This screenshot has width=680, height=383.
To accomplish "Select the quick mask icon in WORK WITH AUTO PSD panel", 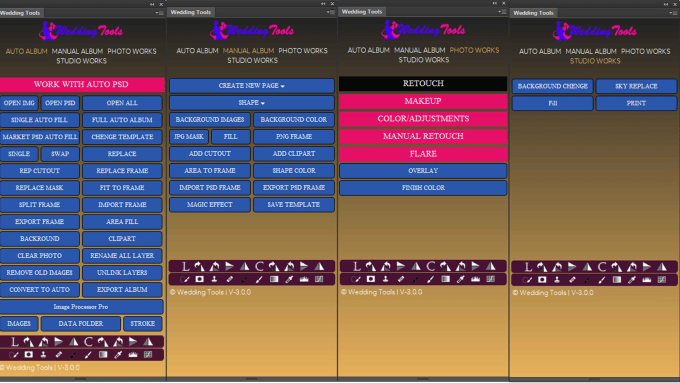I will (x=29, y=355).
